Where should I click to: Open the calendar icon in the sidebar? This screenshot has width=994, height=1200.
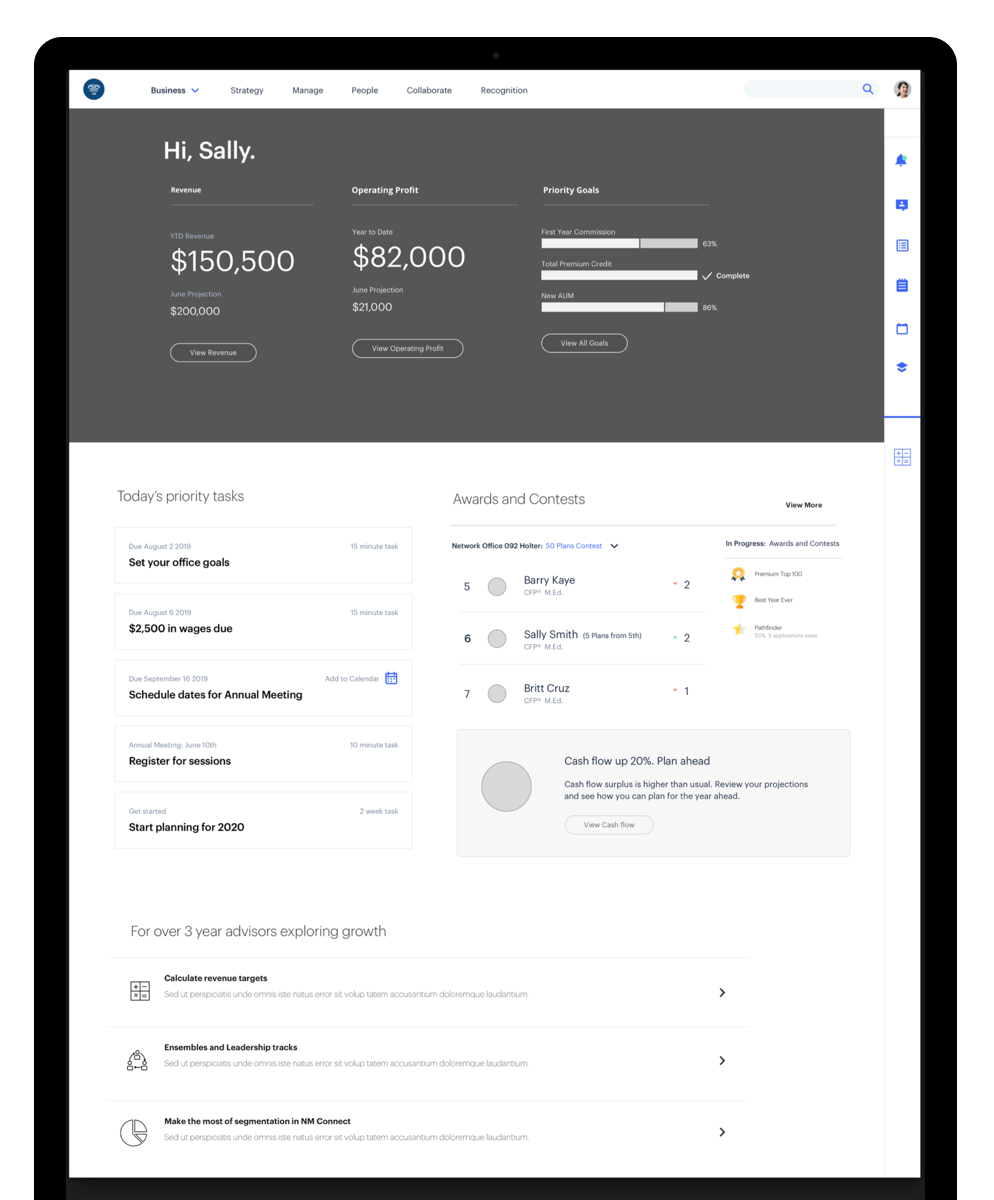click(x=901, y=328)
